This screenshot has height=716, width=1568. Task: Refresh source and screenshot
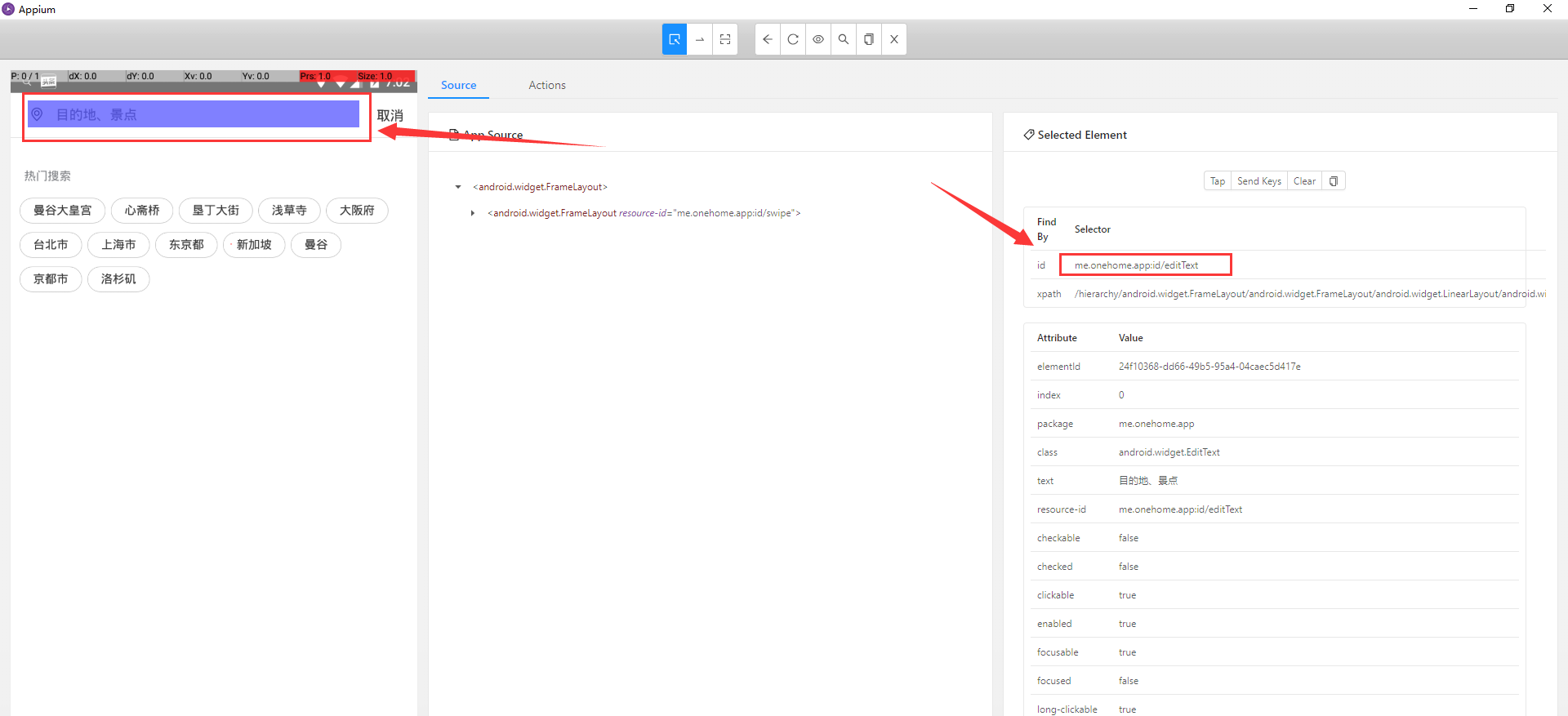pos(793,39)
